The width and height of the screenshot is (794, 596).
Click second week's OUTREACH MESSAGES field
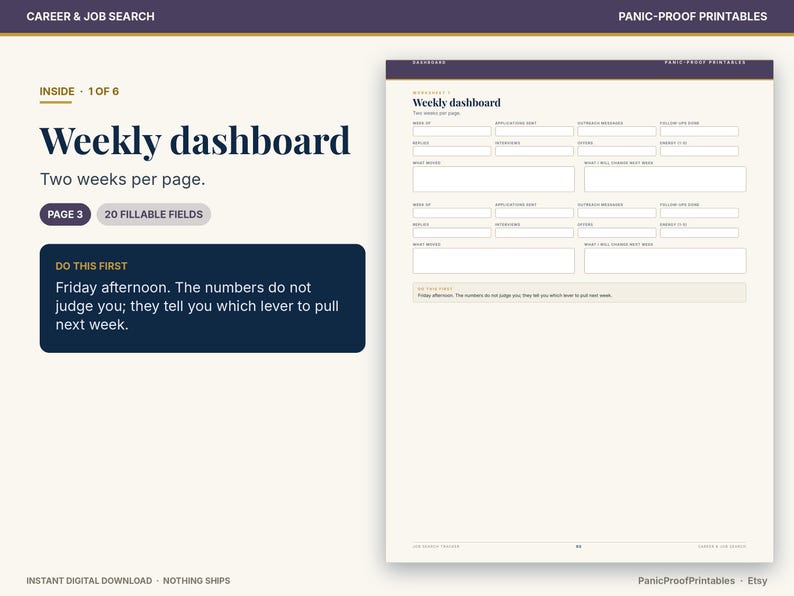pos(617,213)
